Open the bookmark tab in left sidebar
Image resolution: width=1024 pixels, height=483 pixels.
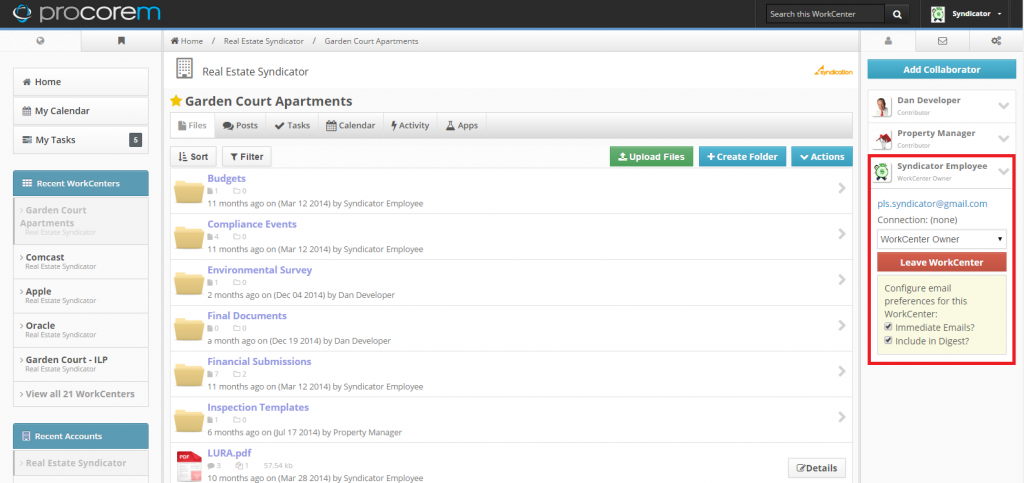click(121, 40)
